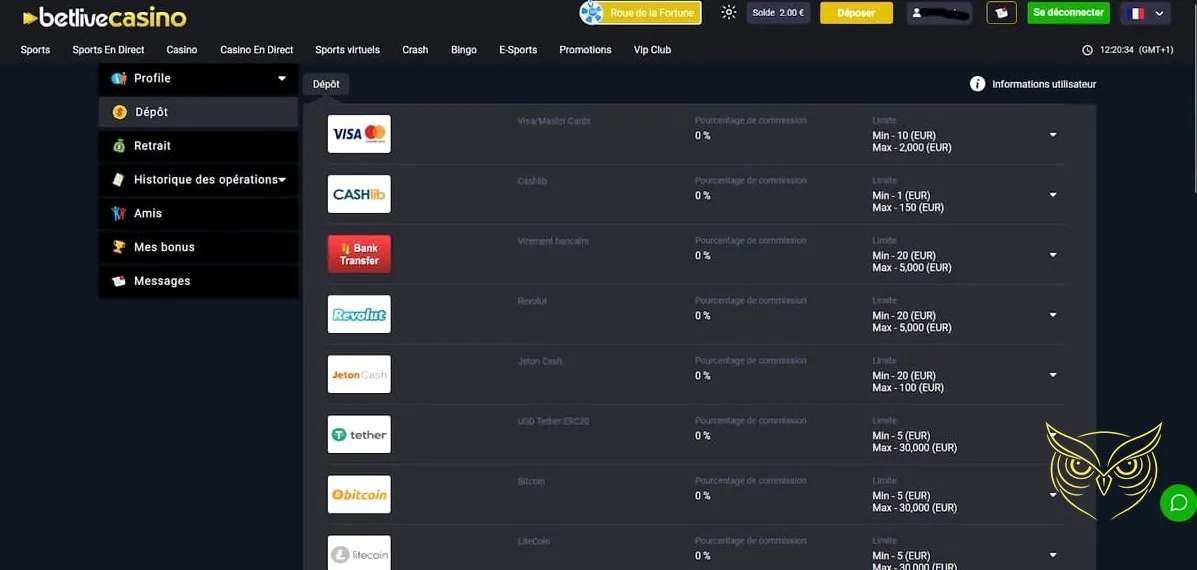Image resolution: width=1197 pixels, height=570 pixels.
Task: Click the Roue de la Fortune button
Action: pyautogui.click(x=640, y=13)
